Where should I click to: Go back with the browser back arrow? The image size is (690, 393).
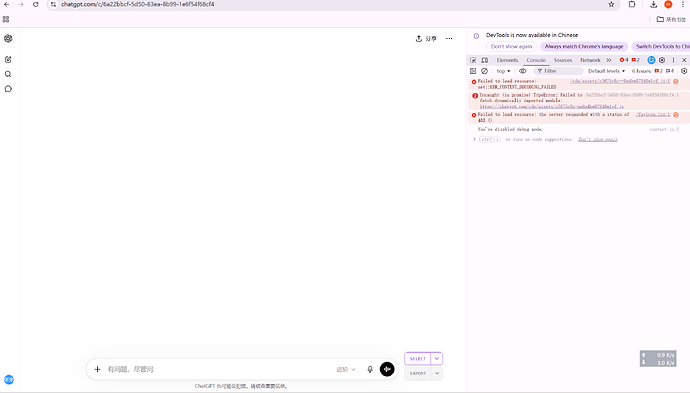(x=7, y=4)
